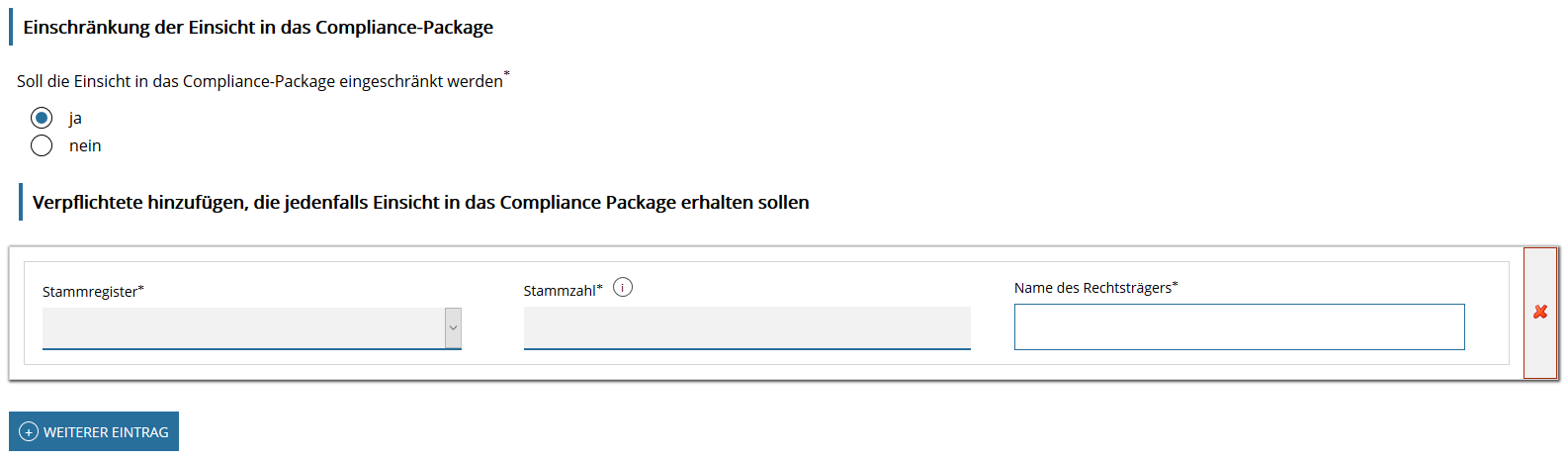Add another entry with WEITERER EINTRAG
Viewport: 1568px width, 460px height.
pos(94,432)
